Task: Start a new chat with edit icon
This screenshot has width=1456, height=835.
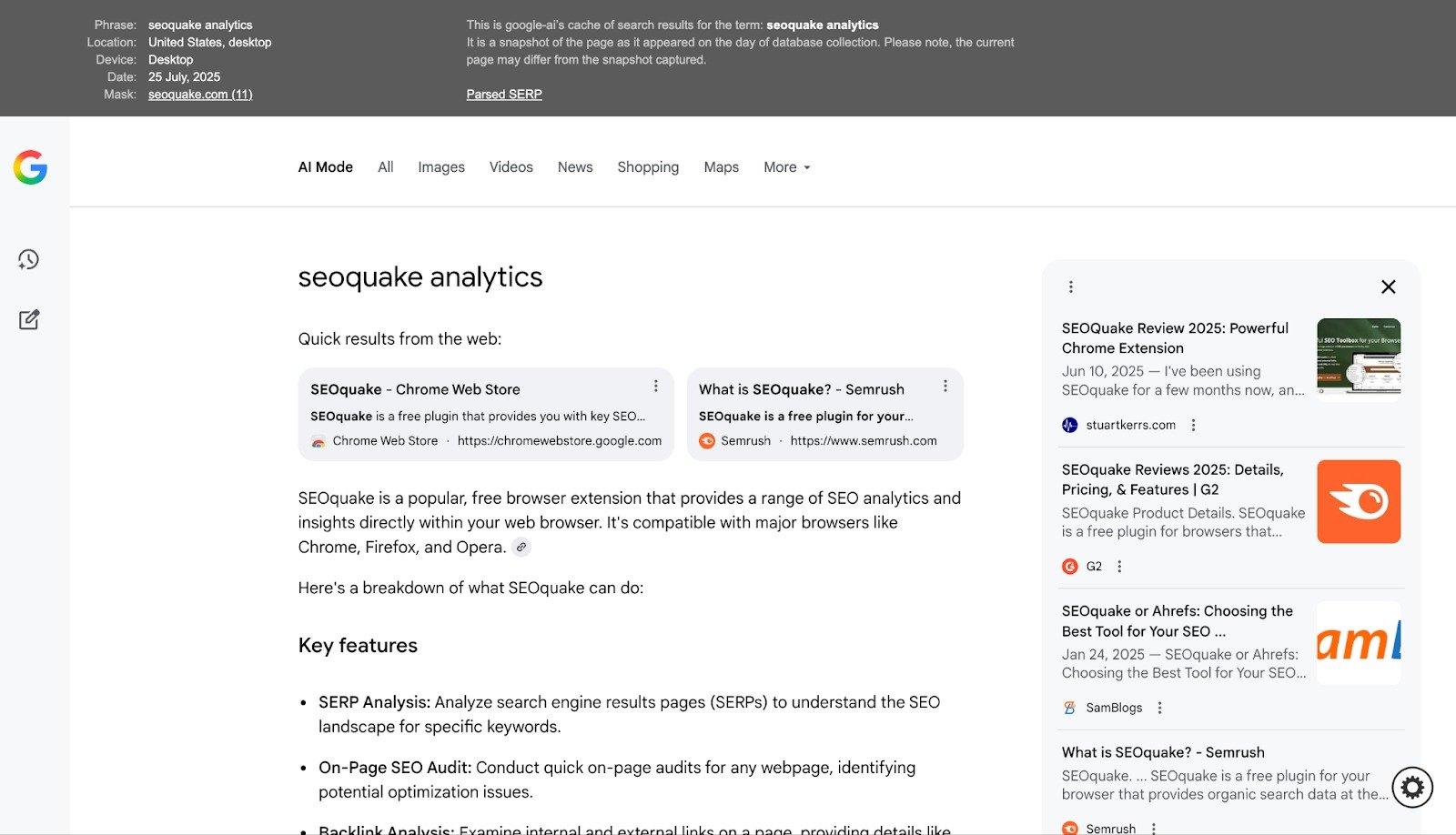Action: (29, 320)
